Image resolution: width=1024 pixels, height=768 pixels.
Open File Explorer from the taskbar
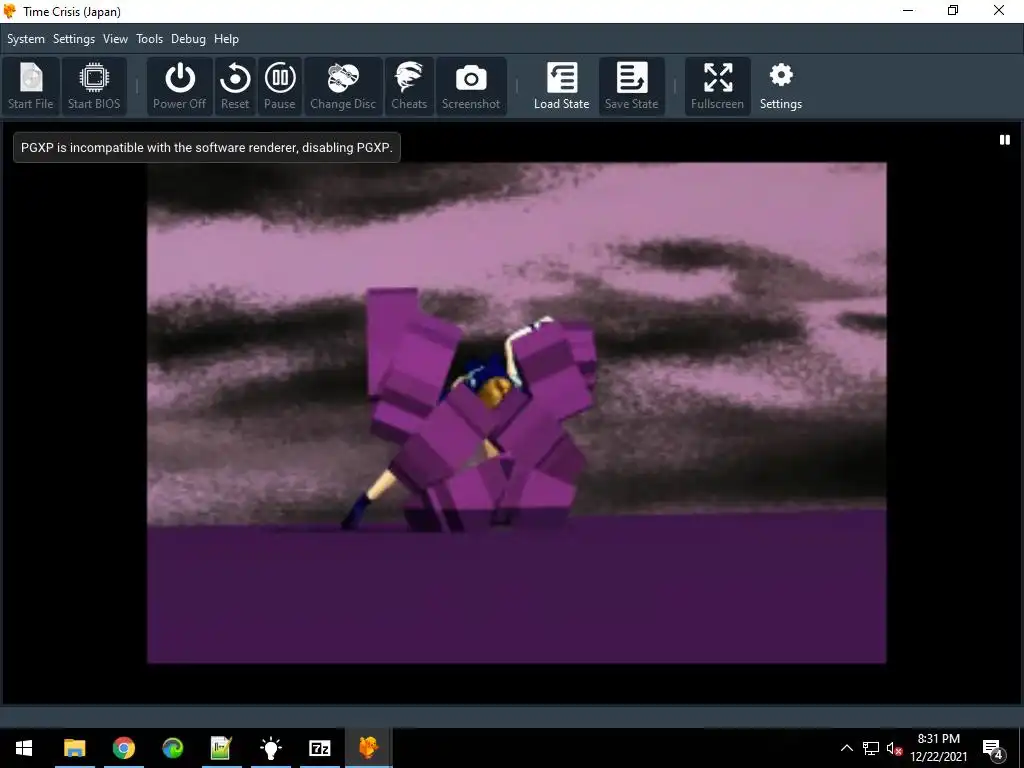coord(74,748)
